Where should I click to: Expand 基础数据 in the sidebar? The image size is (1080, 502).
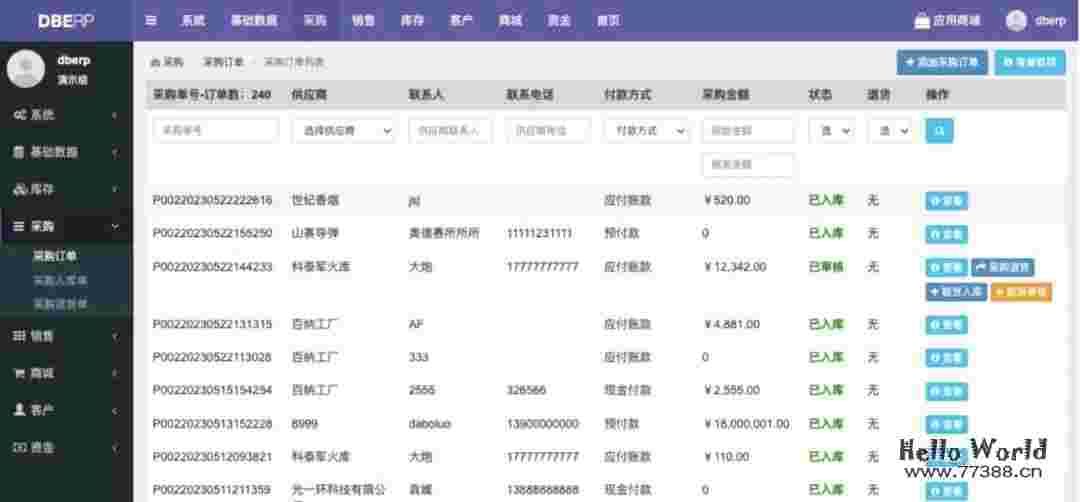point(66,152)
